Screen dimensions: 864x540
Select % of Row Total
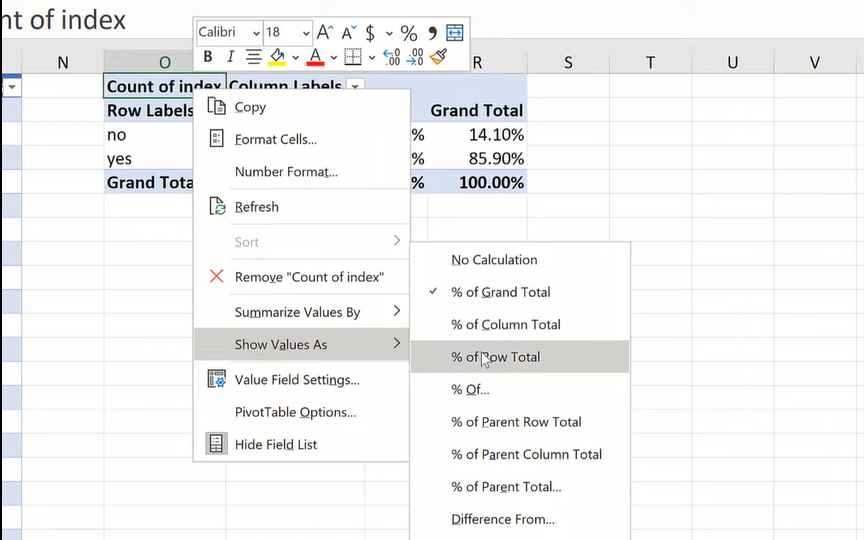click(x=520, y=357)
